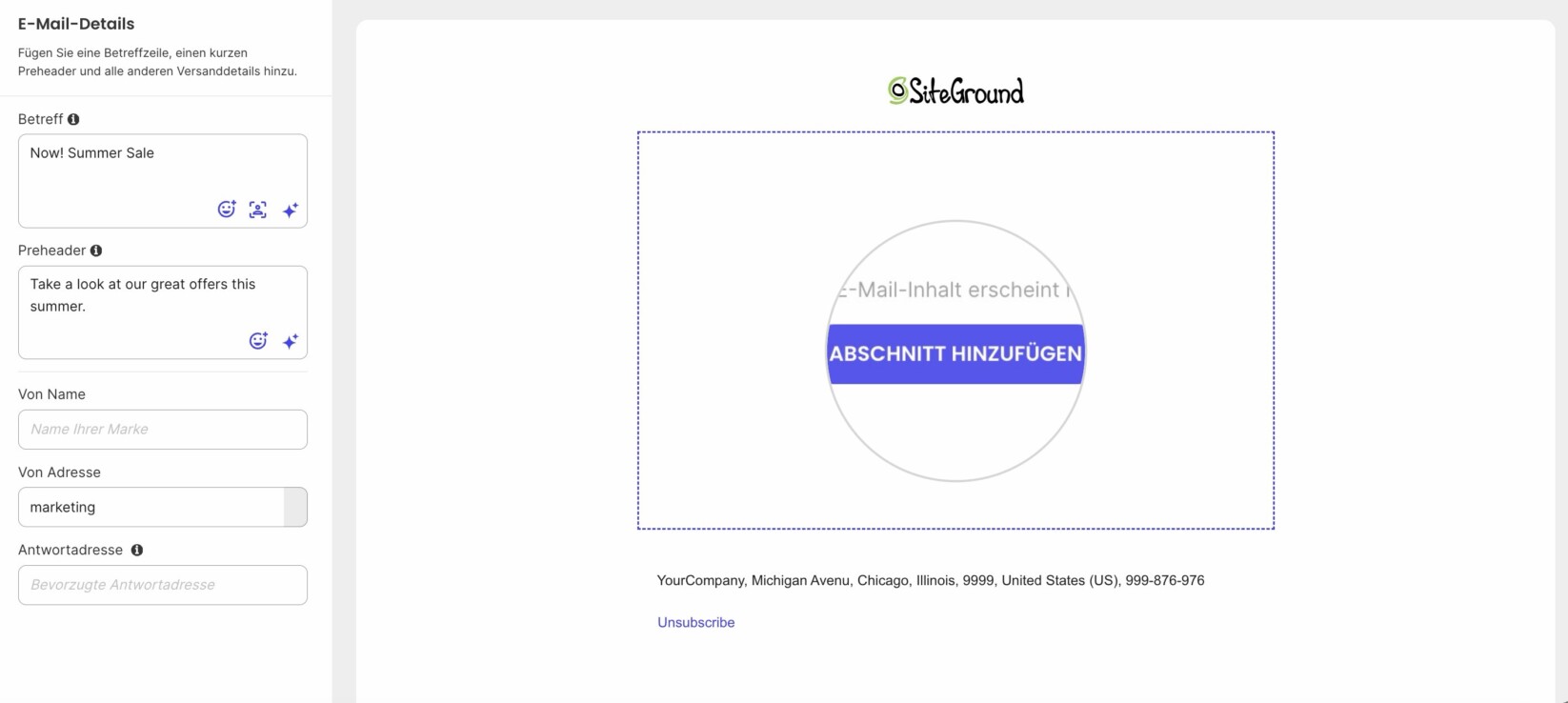Screen dimensions: 1568x703
Task: Focus the Preheader text area
Action: [163, 312]
